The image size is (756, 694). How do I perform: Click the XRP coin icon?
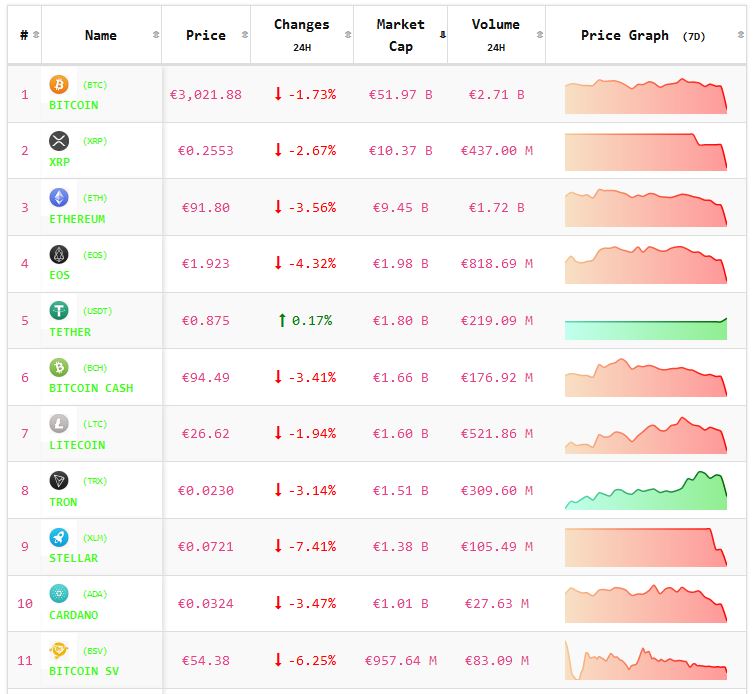(58, 141)
